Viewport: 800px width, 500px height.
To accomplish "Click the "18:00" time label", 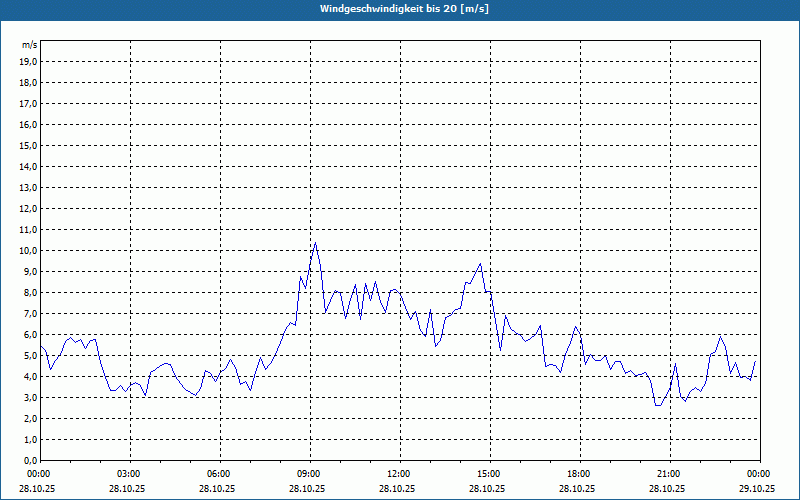I will pos(580,474).
